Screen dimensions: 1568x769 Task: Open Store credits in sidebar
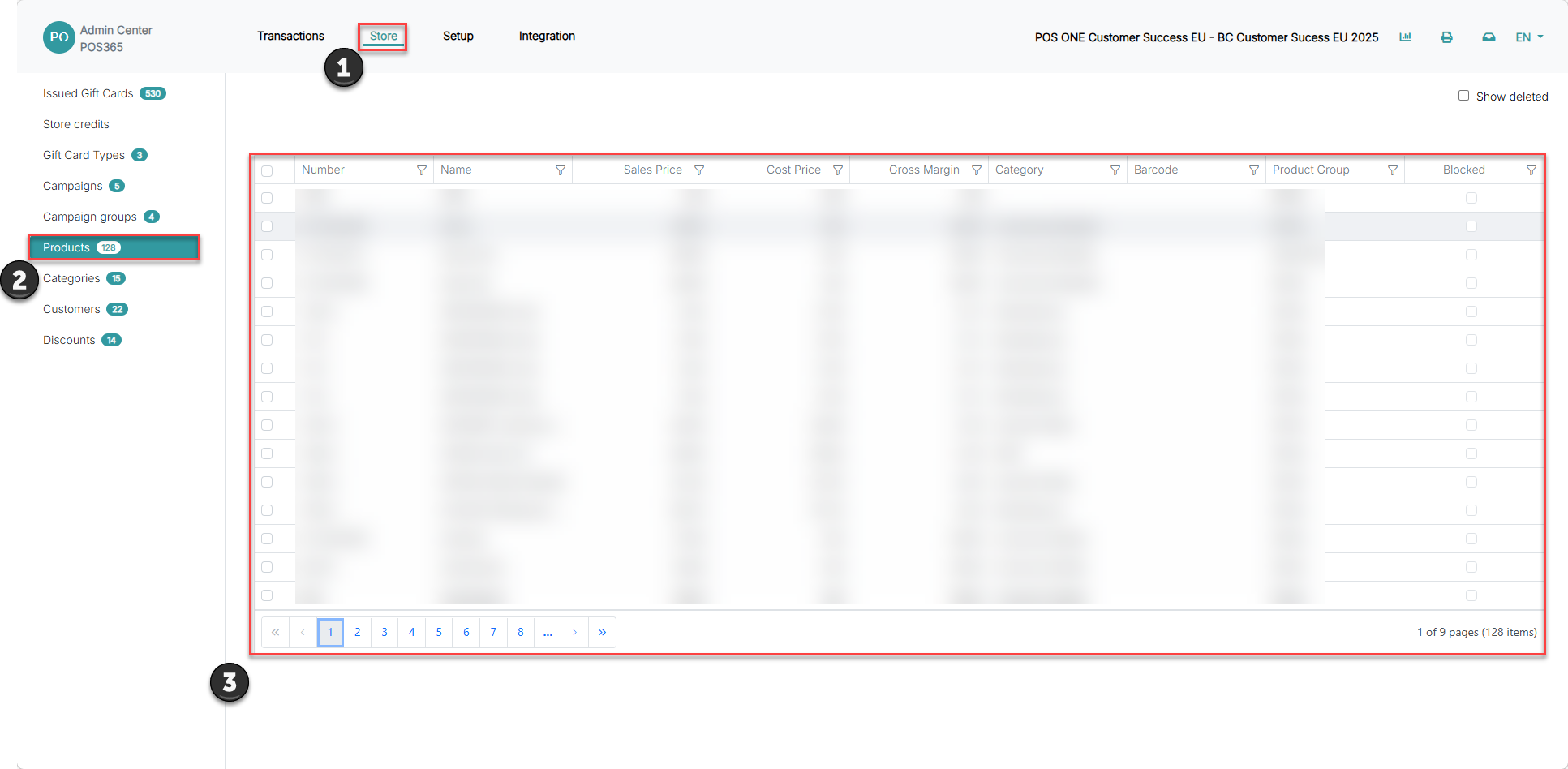click(x=75, y=124)
